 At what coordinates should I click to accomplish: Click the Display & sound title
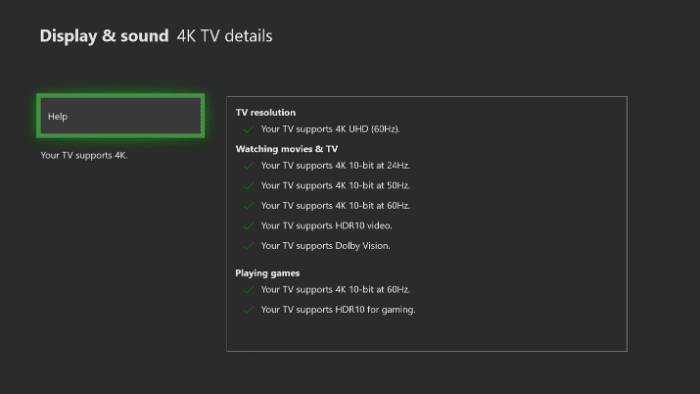[x=104, y=36]
